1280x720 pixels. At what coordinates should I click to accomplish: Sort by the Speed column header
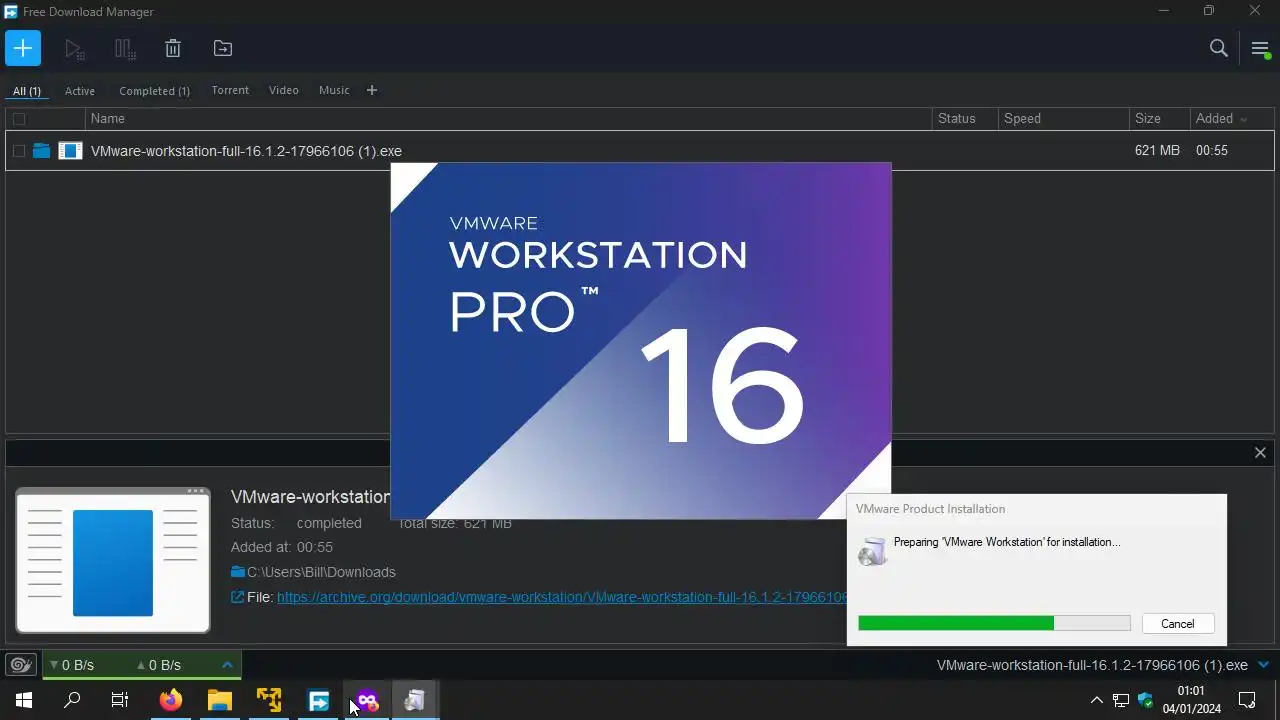[x=1022, y=118]
